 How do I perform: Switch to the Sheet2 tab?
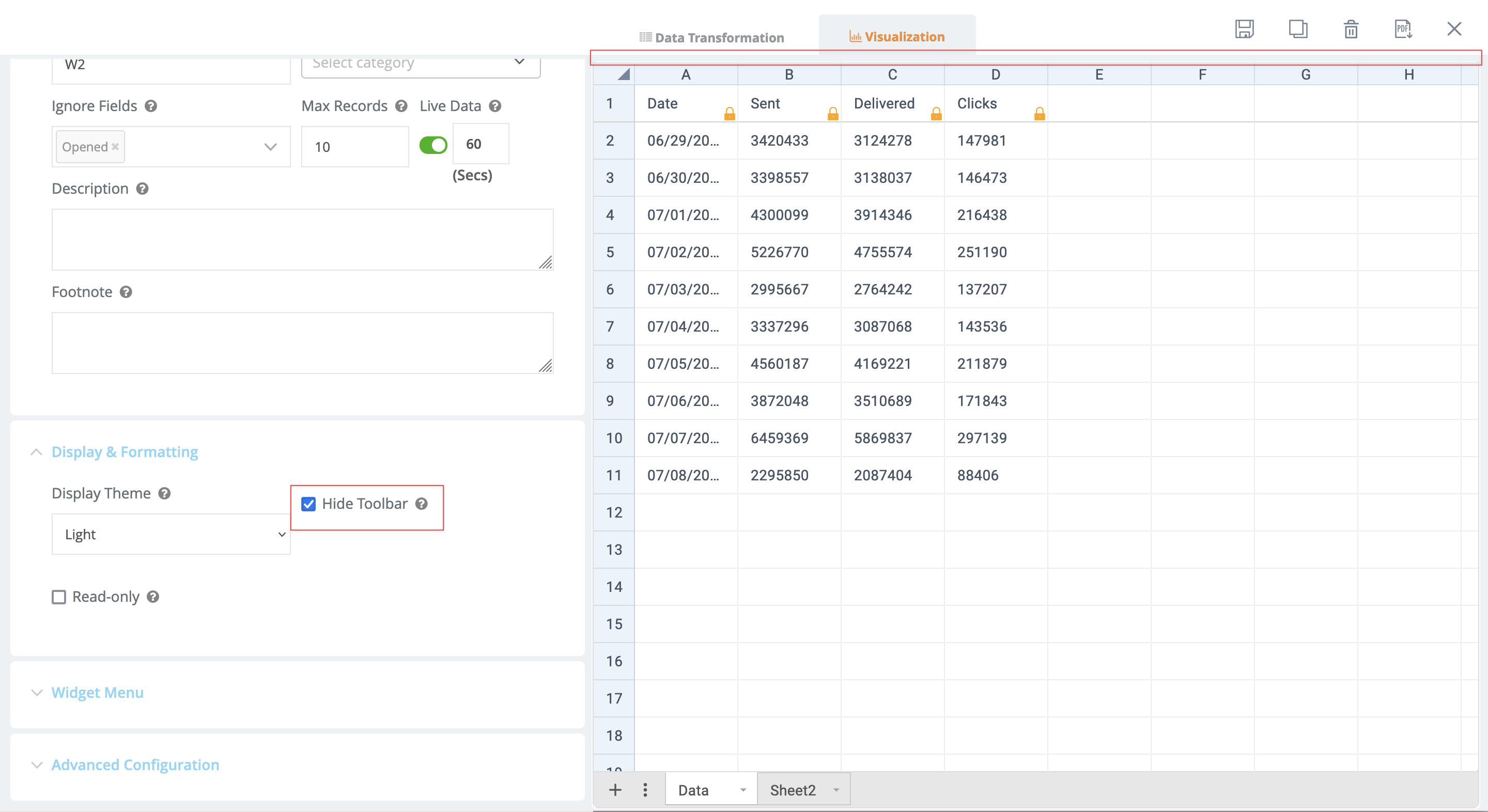[793, 789]
